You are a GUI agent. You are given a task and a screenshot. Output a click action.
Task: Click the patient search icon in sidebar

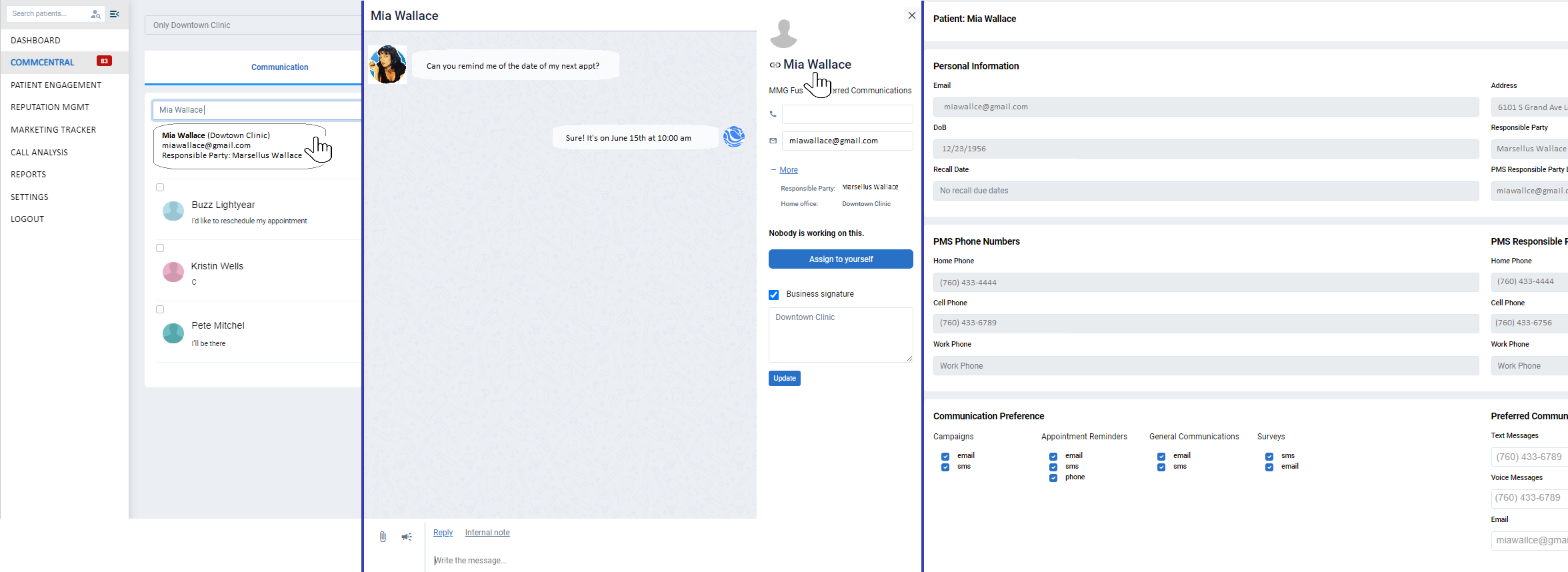[95, 14]
